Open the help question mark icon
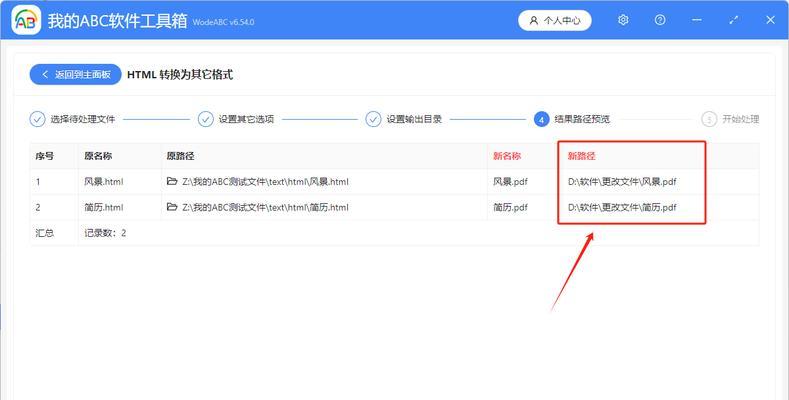This screenshot has width=789, height=400. [x=660, y=20]
